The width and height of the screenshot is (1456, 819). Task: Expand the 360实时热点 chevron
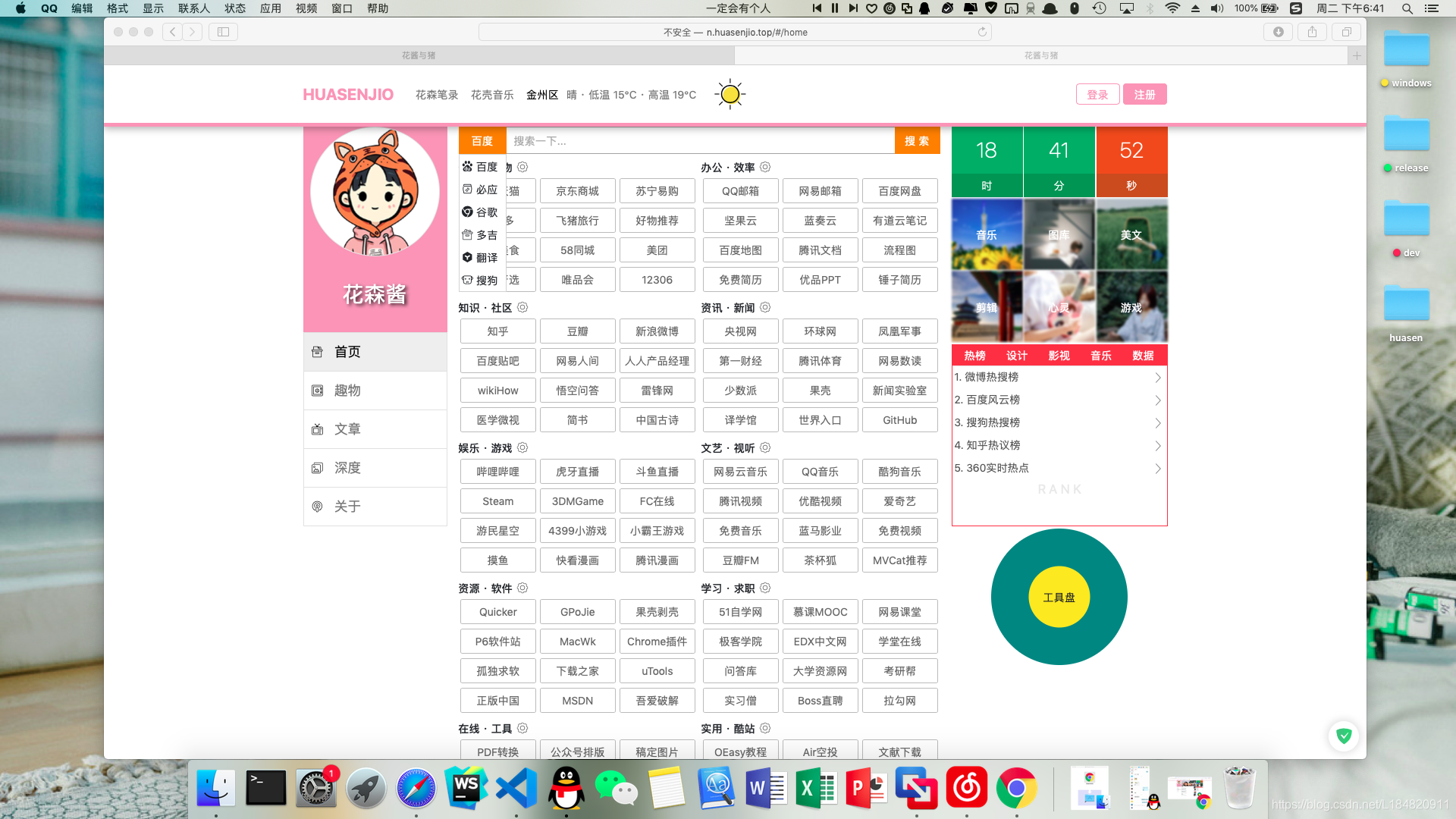pos(1157,469)
